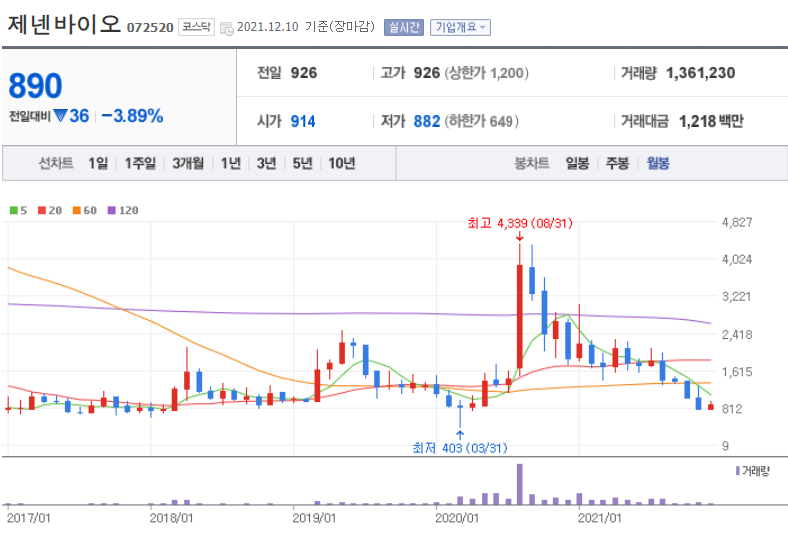
Task: Select the 3년 line chart tab
Action: [266, 163]
